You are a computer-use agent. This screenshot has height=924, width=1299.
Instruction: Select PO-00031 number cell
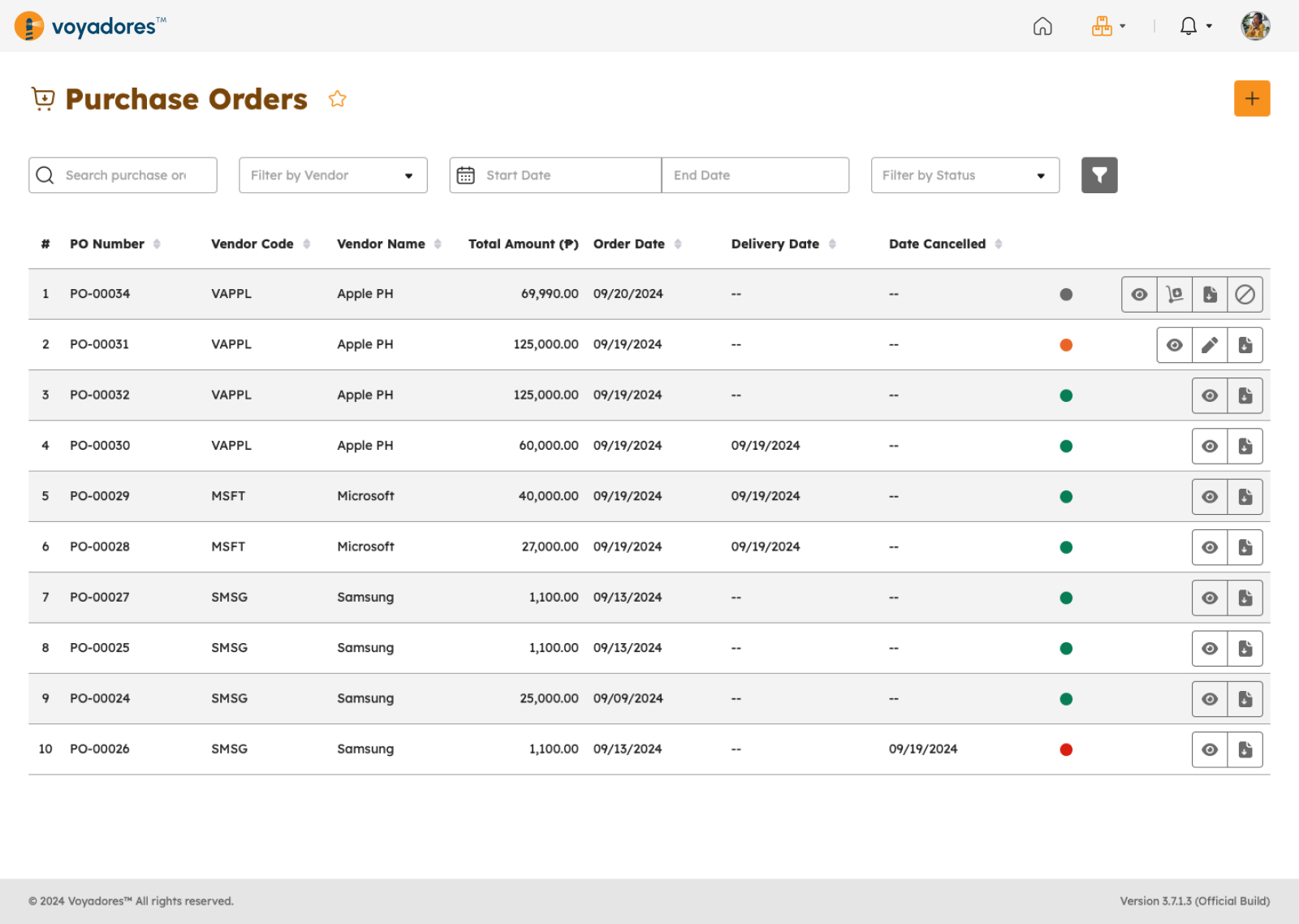coord(99,344)
